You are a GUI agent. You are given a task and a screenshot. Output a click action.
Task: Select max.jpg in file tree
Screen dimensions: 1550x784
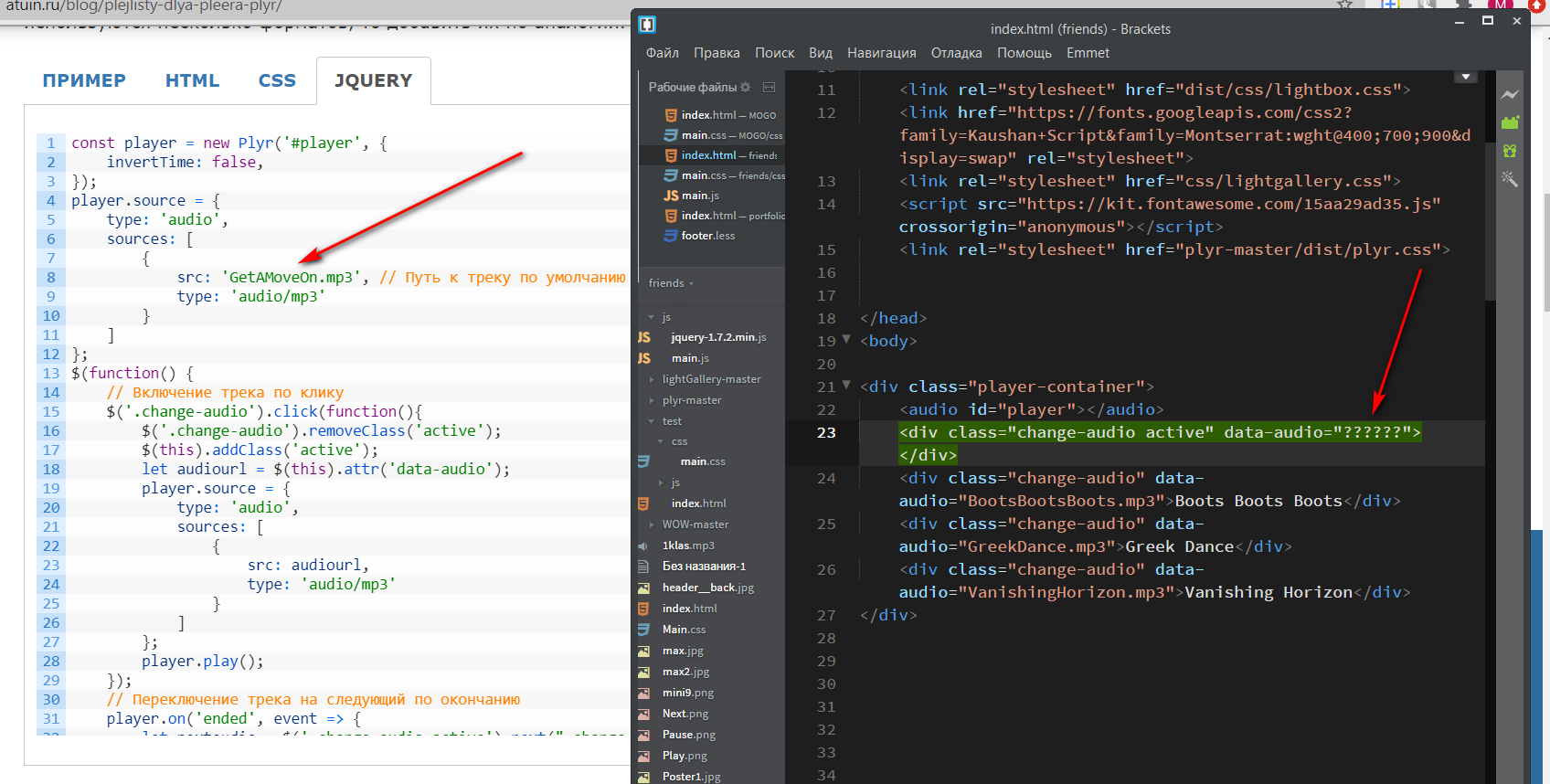tap(683, 651)
